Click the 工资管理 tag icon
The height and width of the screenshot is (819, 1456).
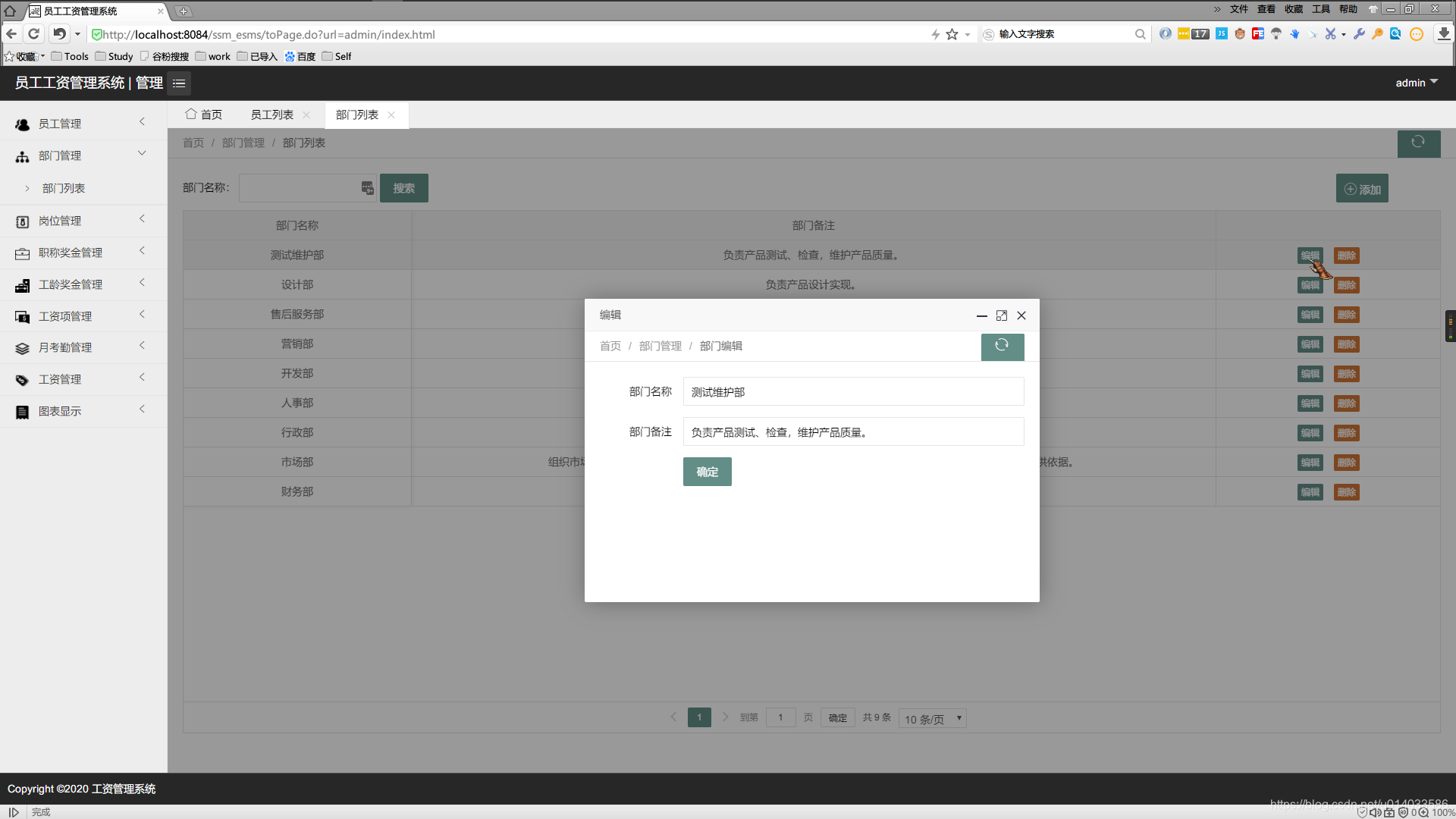coord(23,380)
